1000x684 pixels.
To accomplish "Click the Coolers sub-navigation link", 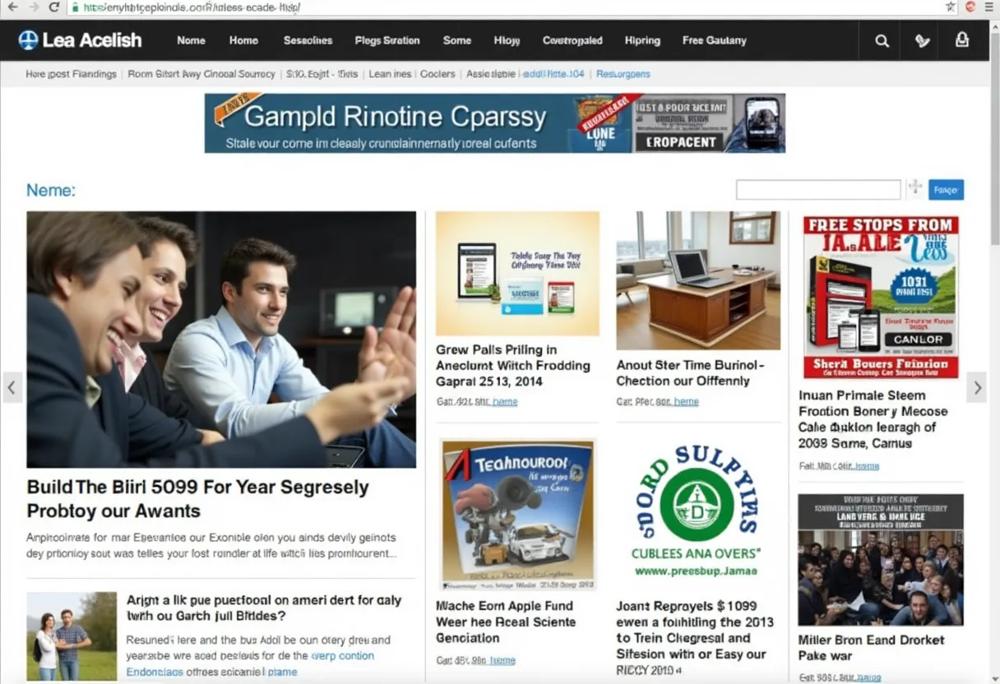I will click(x=438, y=74).
